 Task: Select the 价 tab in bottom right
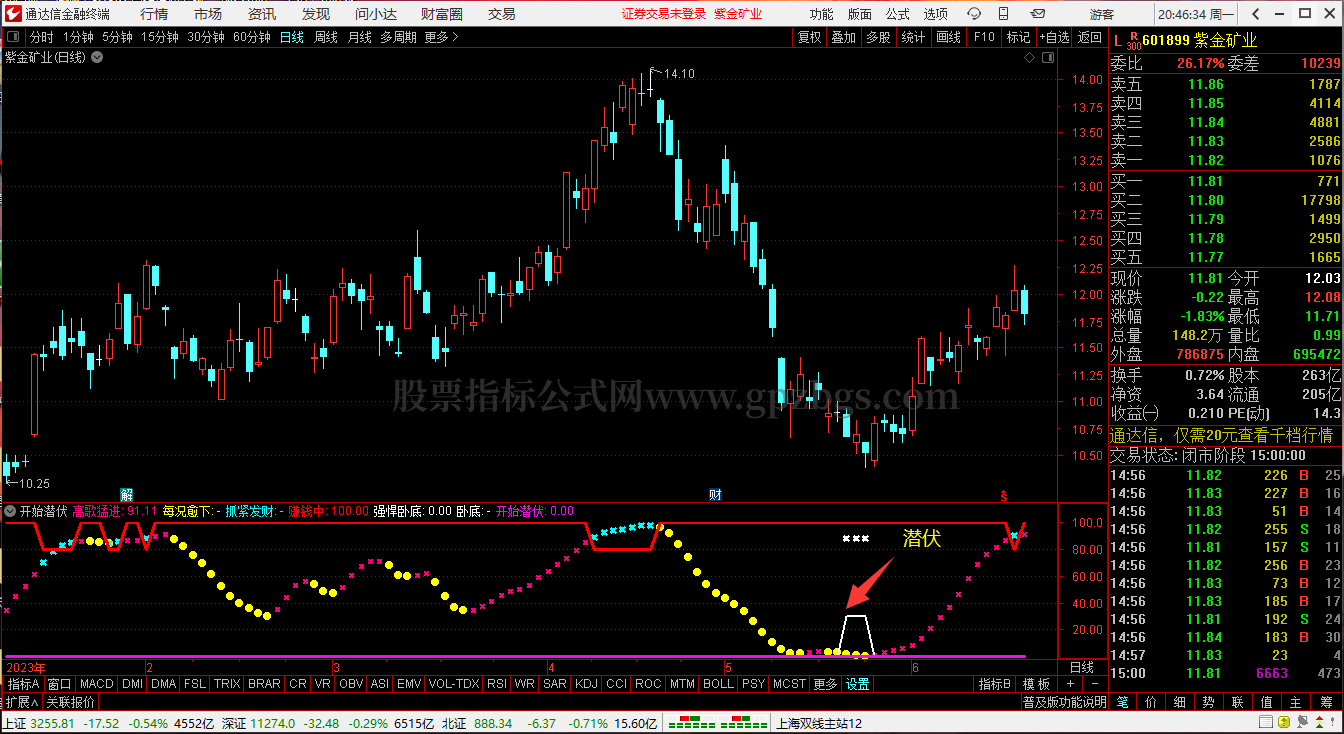[1151, 702]
